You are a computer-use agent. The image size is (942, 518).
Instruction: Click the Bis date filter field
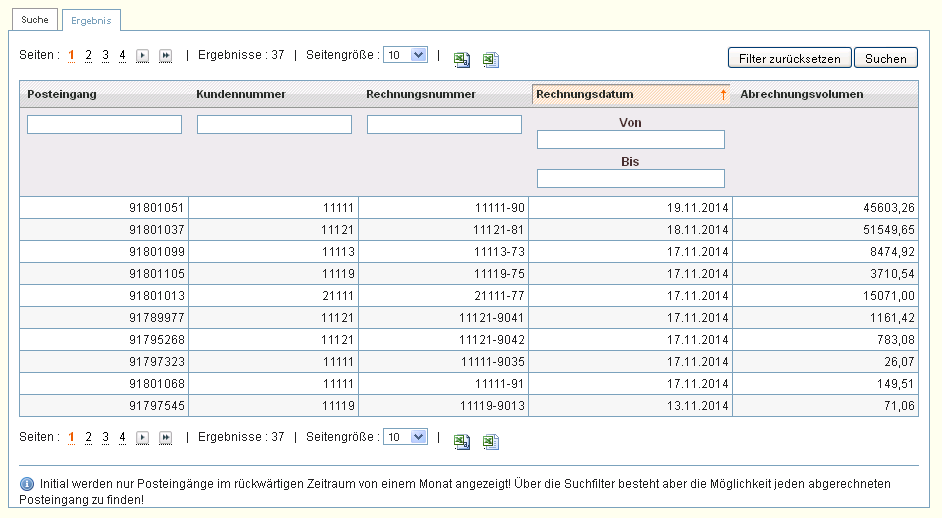pyautogui.click(x=631, y=178)
